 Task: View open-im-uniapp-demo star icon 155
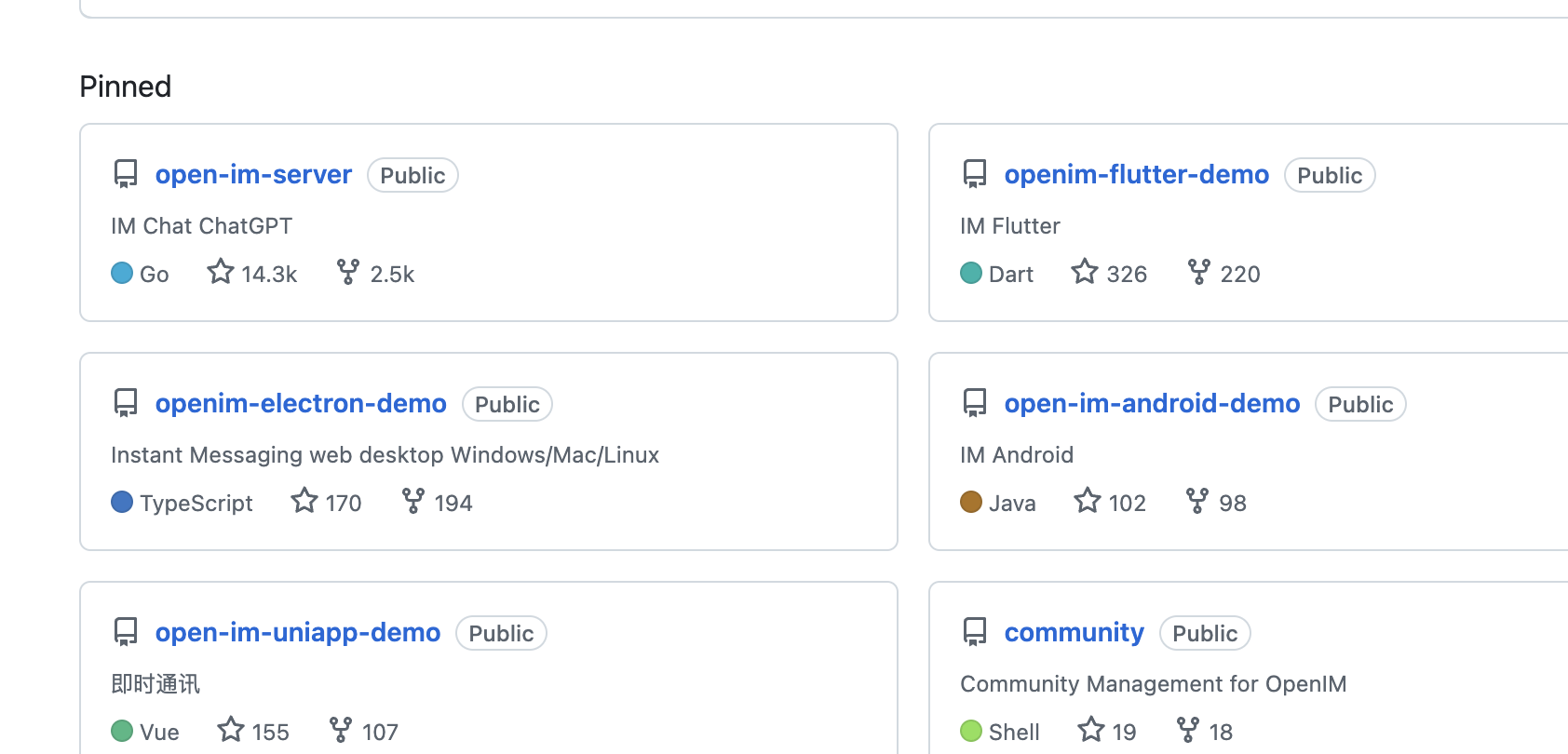(231, 729)
